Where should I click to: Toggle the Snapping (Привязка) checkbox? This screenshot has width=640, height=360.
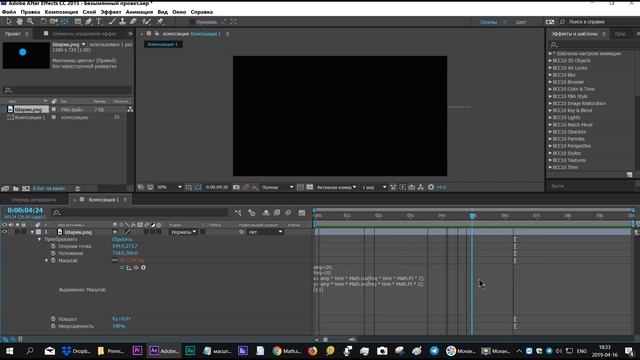tap(192, 22)
